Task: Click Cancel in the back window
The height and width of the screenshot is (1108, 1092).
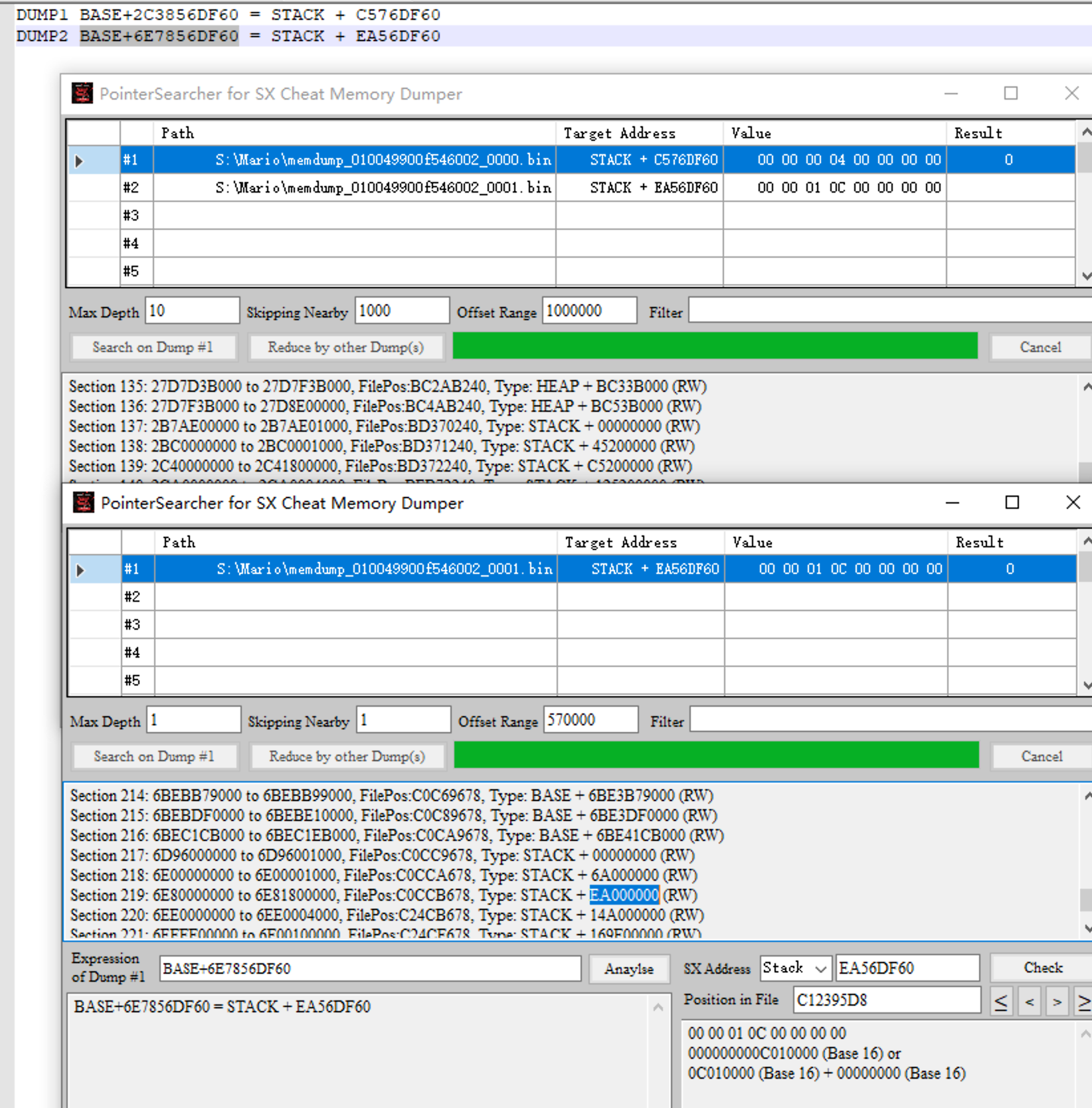Action: (x=1040, y=347)
